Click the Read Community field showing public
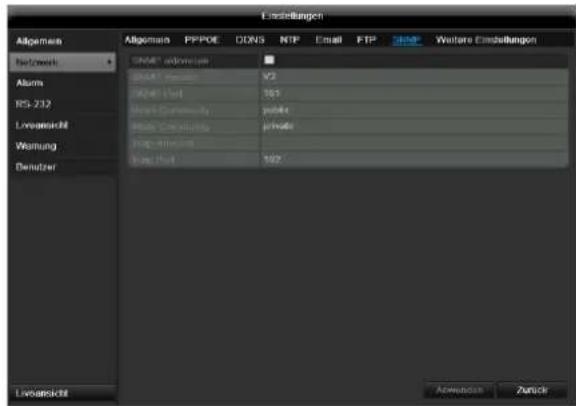This screenshot has width=576, height=406. [414, 110]
